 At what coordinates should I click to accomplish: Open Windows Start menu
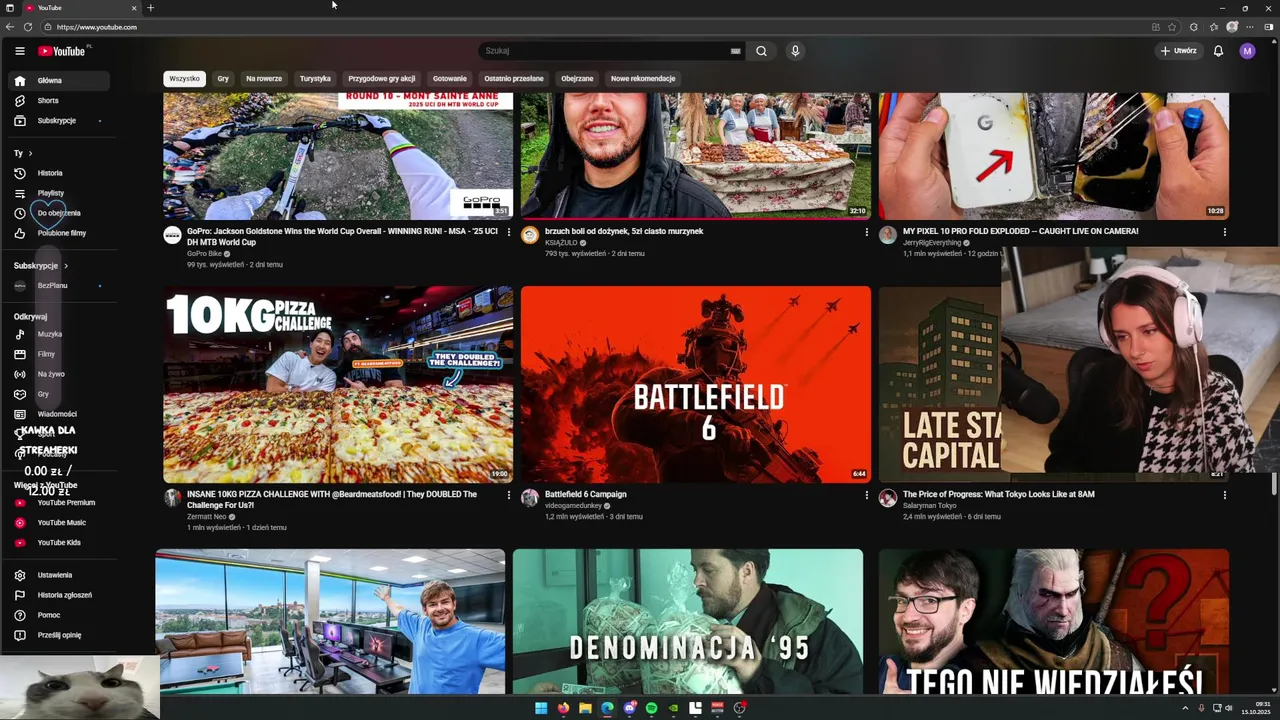(x=541, y=708)
